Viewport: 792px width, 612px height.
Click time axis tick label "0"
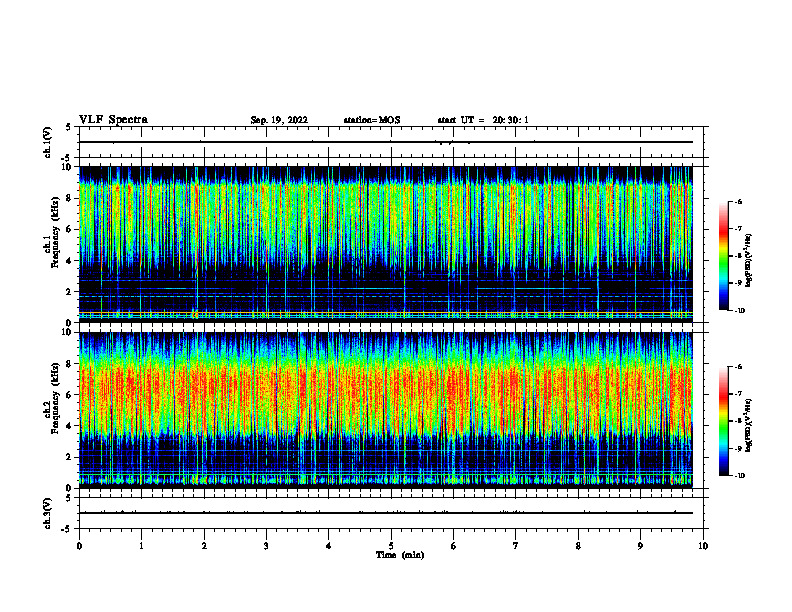pyautogui.click(x=79, y=546)
